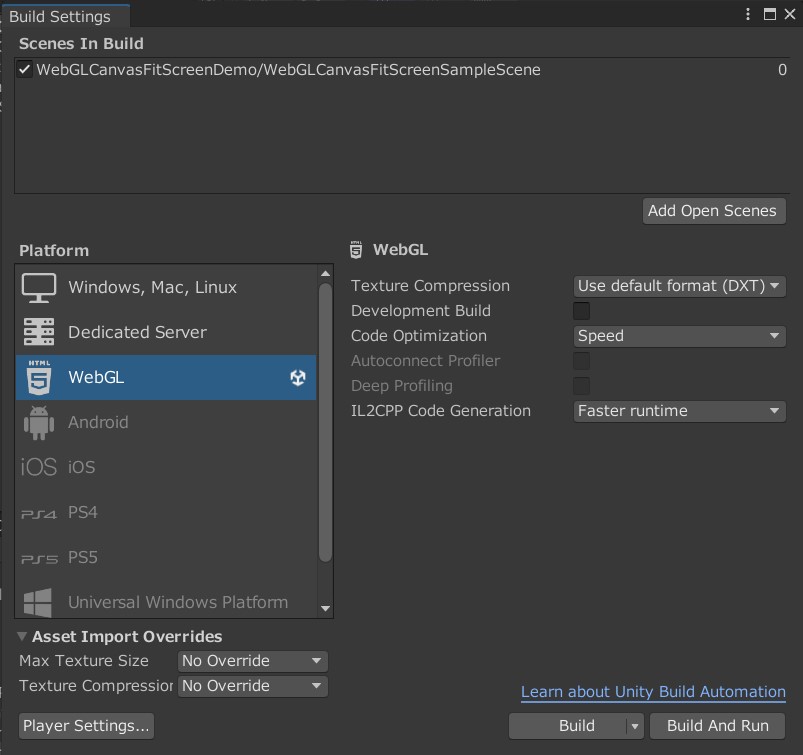Click the Development Build label

pyautogui.click(x=421, y=310)
